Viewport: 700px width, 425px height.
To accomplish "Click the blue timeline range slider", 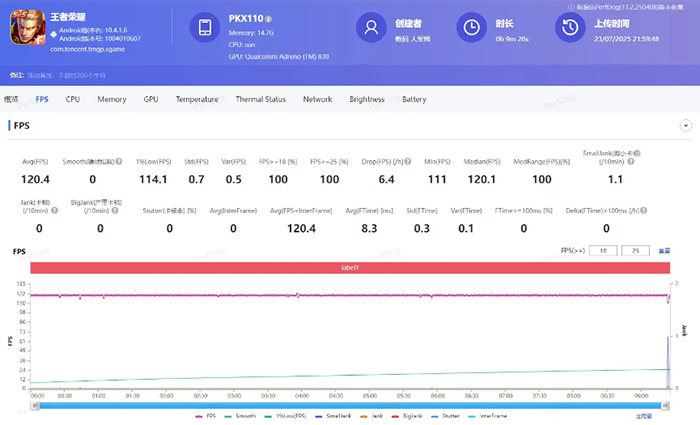I will coord(349,405).
